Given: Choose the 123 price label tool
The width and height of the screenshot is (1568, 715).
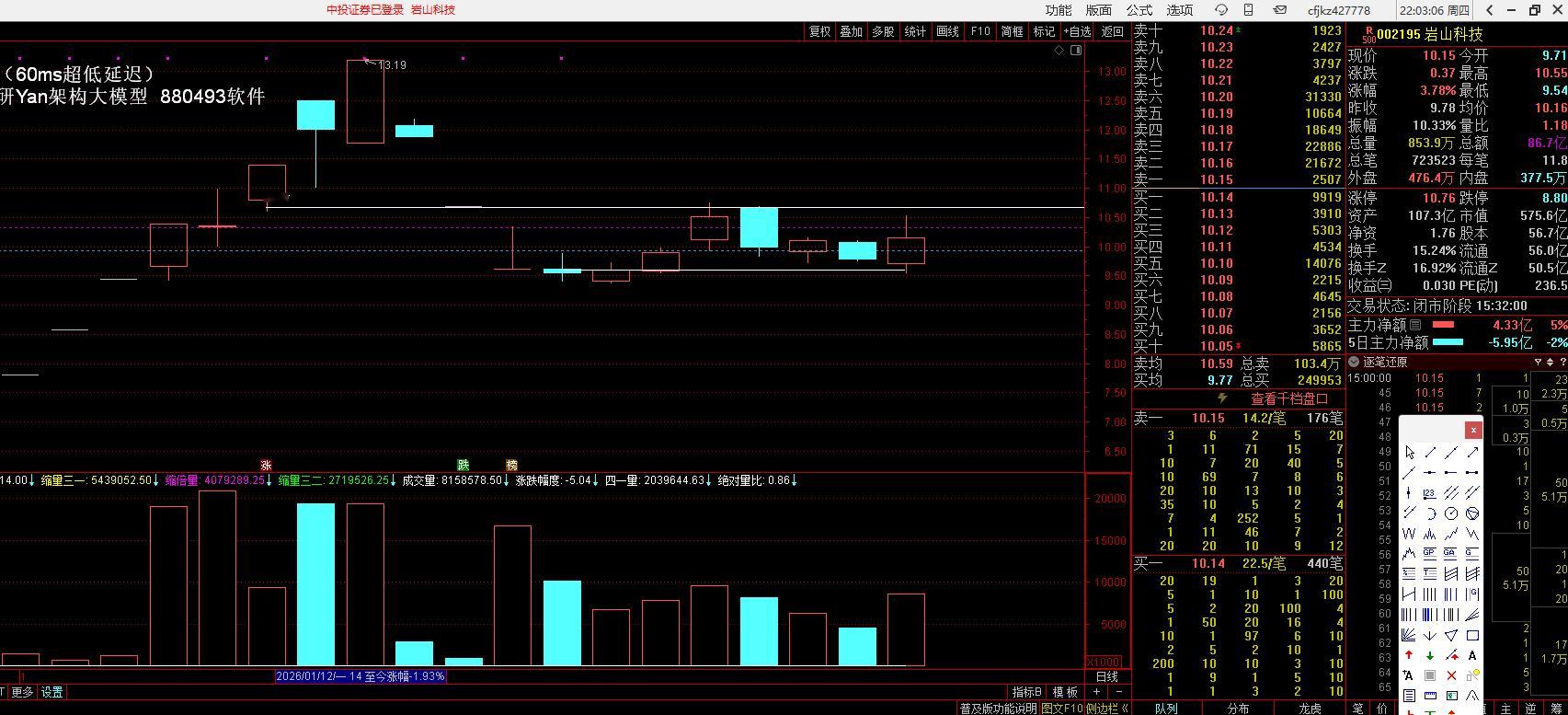Looking at the screenshot, I should coord(1430,493).
